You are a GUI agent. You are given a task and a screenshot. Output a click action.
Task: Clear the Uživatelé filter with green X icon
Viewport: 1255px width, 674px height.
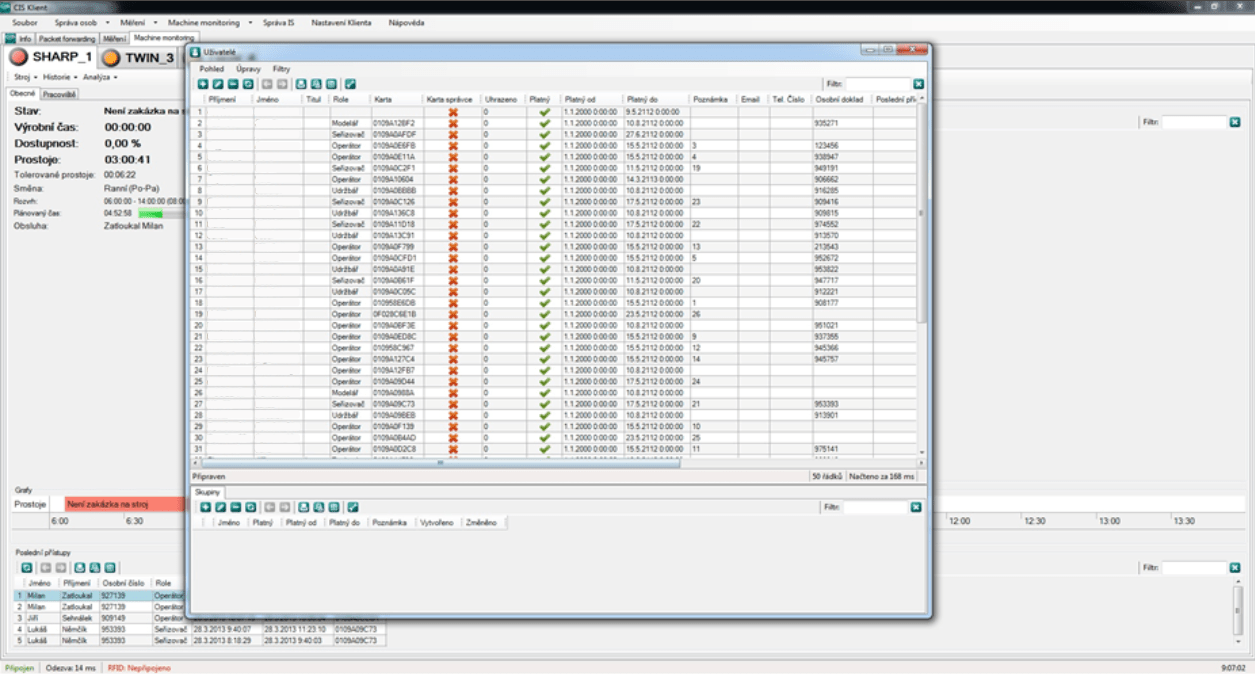click(918, 85)
